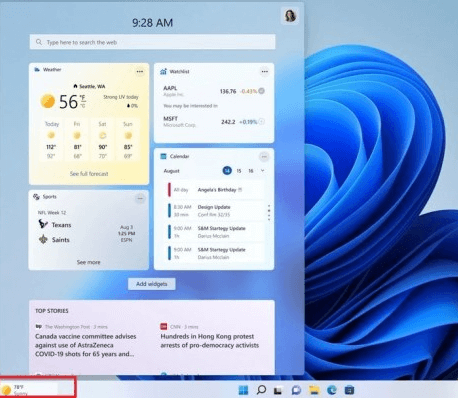Select Today's forecast column
Viewport: 458px width, 400px height.
pos(51,140)
